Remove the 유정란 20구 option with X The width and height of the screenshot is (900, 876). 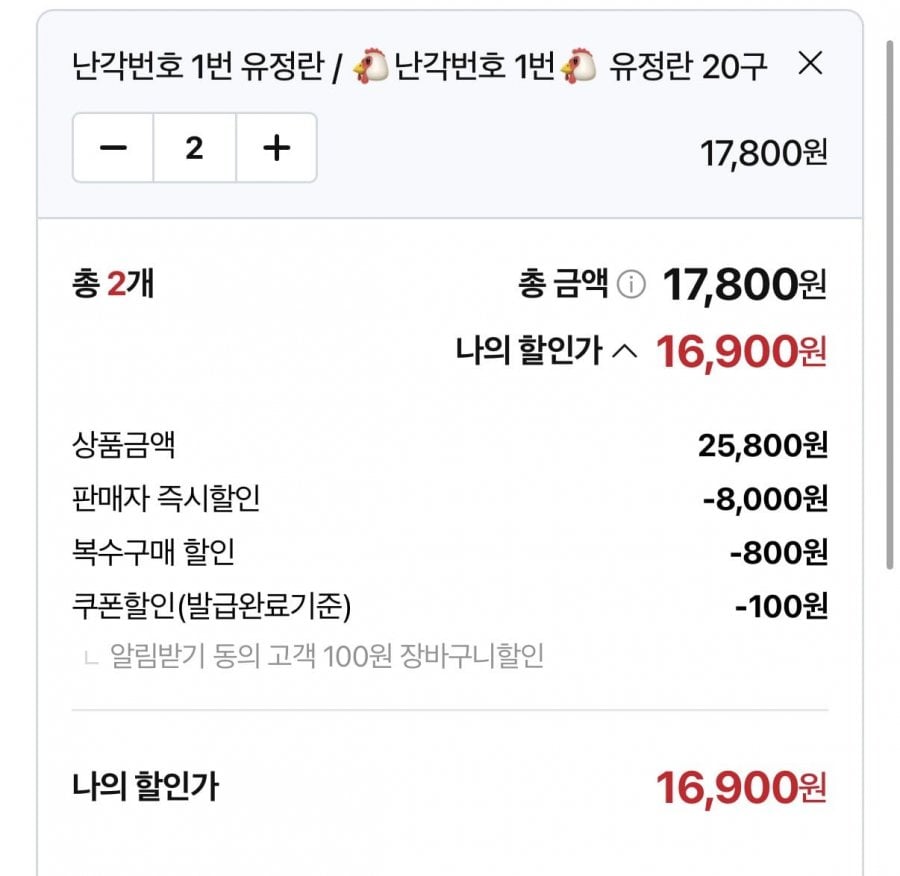[810, 63]
